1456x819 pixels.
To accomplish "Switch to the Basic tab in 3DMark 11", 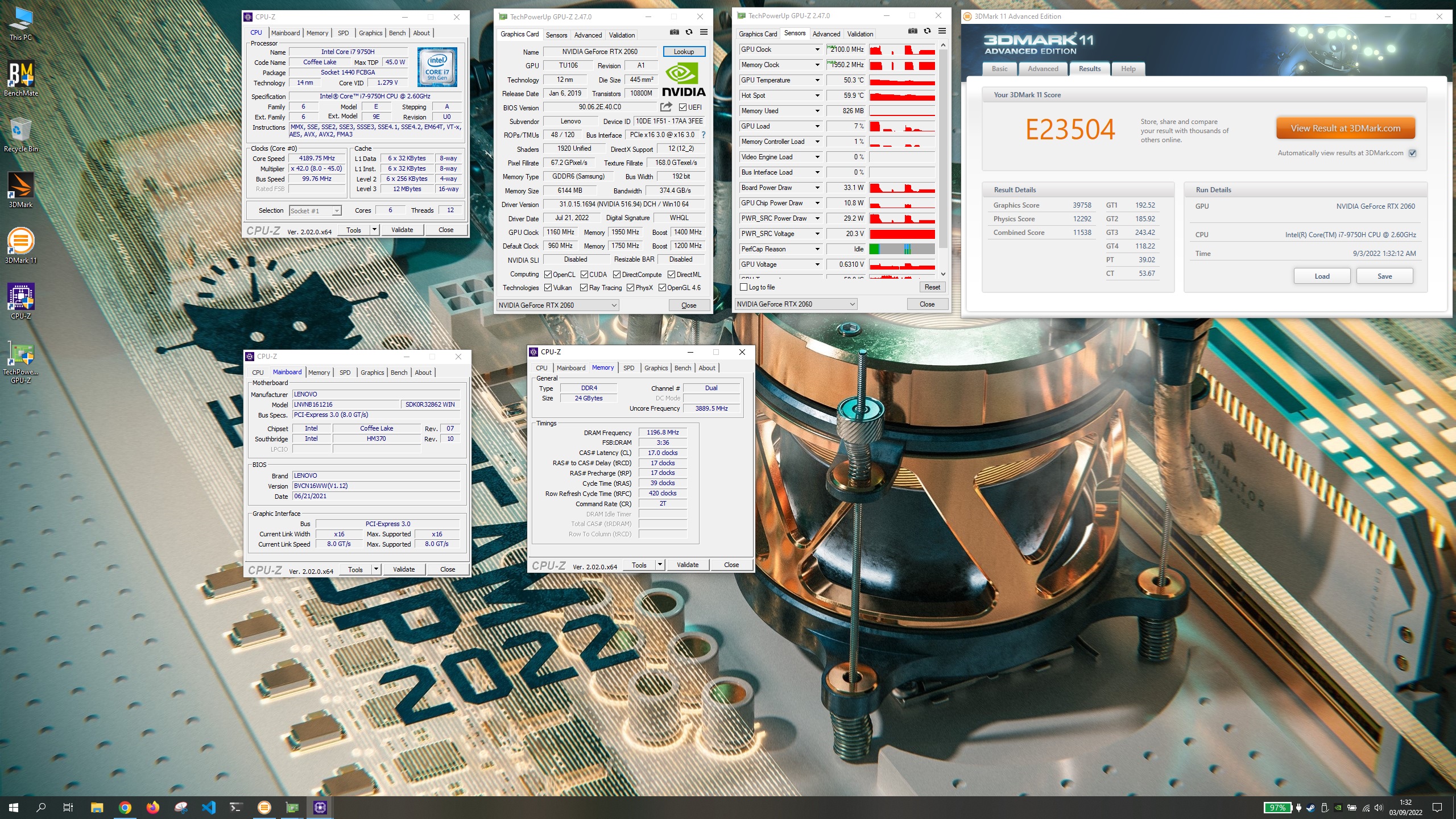I will coord(999,69).
